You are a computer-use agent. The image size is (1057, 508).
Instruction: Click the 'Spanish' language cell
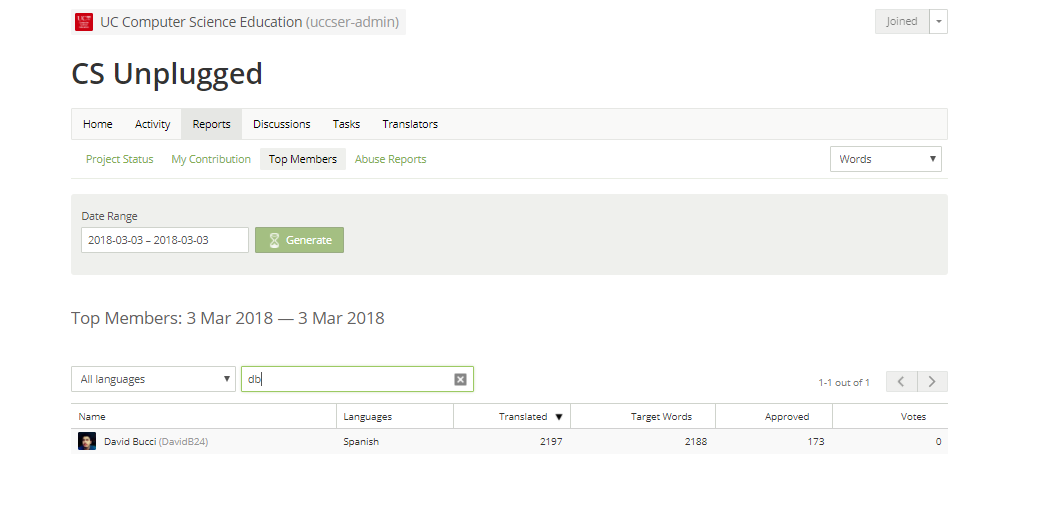click(x=361, y=442)
